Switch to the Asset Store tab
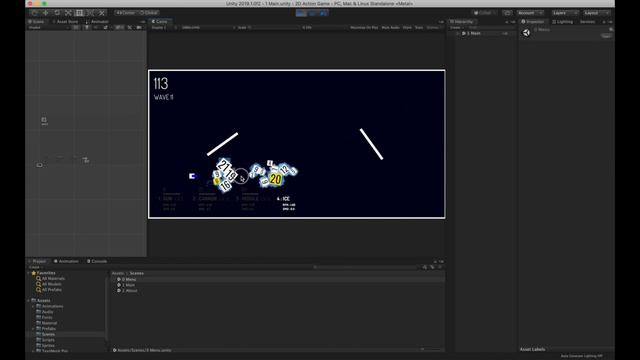This screenshot has height=360, width=640. [x=65, y=22]
